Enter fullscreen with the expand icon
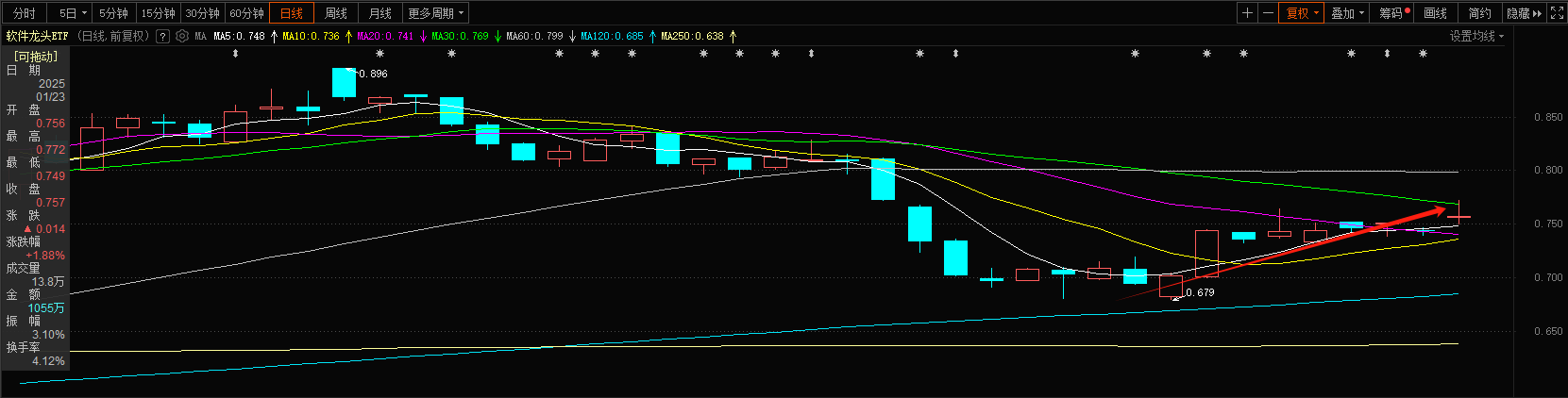 (1557, 13)
